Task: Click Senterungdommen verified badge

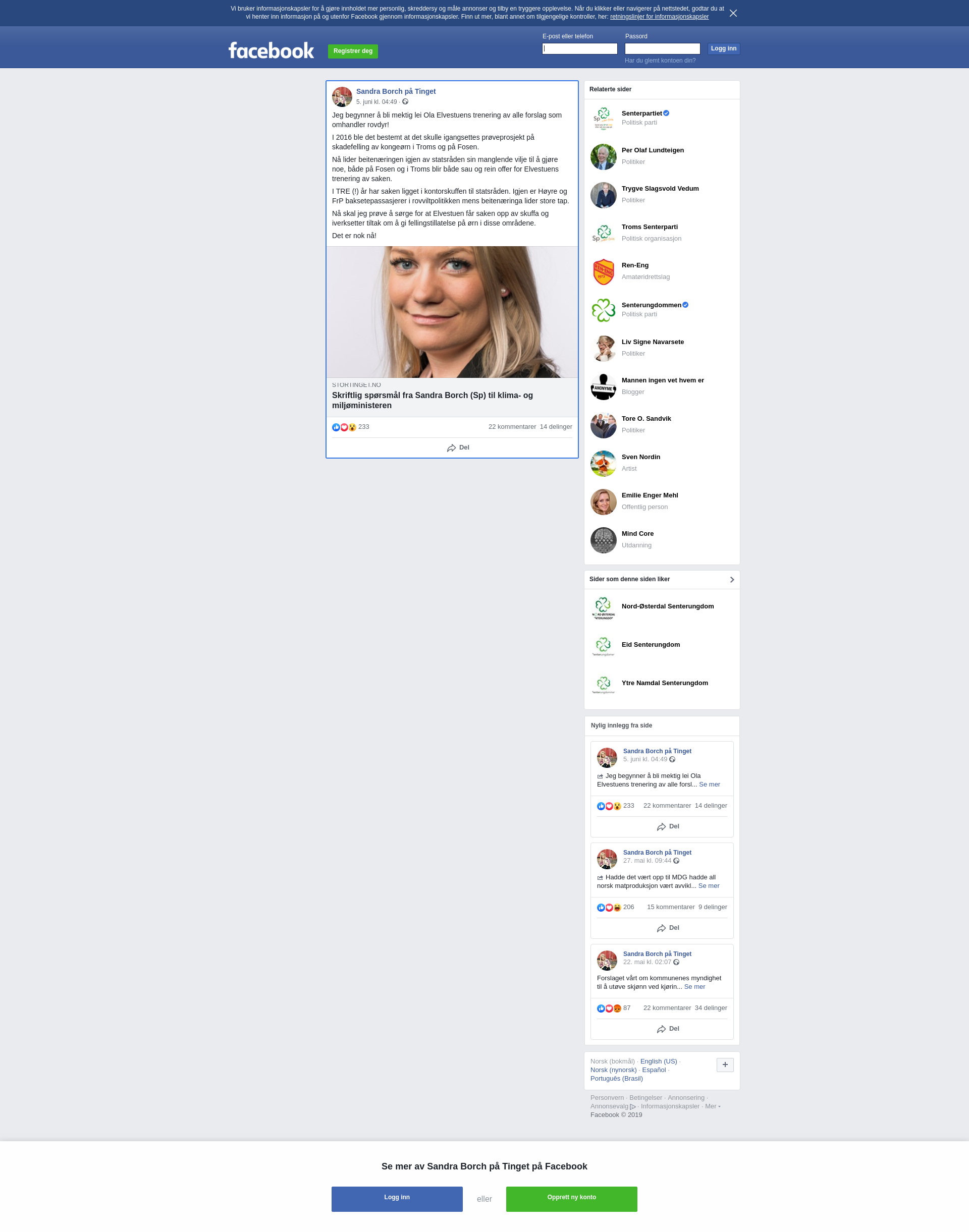Action: 685,305
